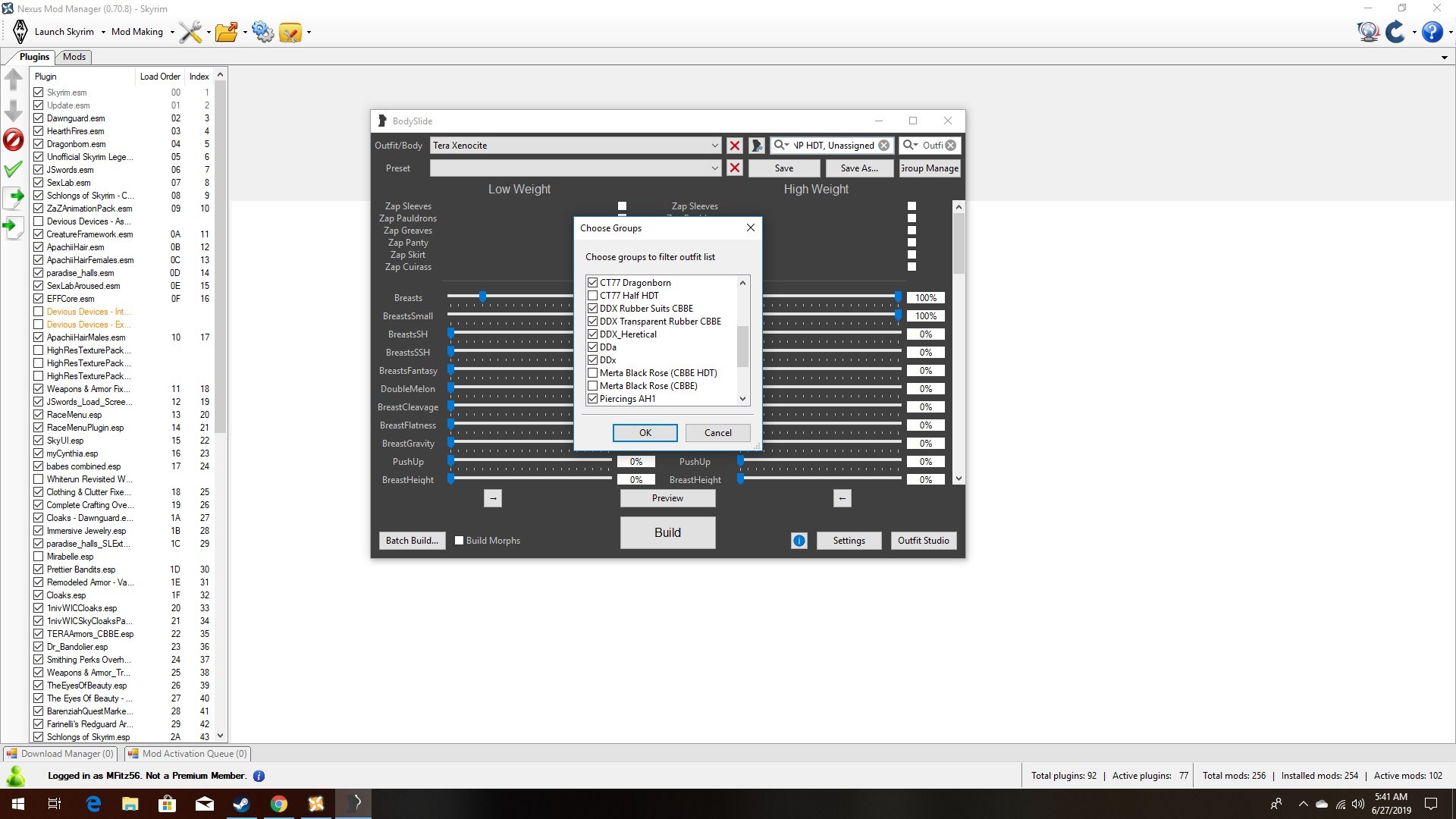The height and width of the screenshot is (819, 1456).
Task: Select the Plugins tab
Action: pos(34,57)
